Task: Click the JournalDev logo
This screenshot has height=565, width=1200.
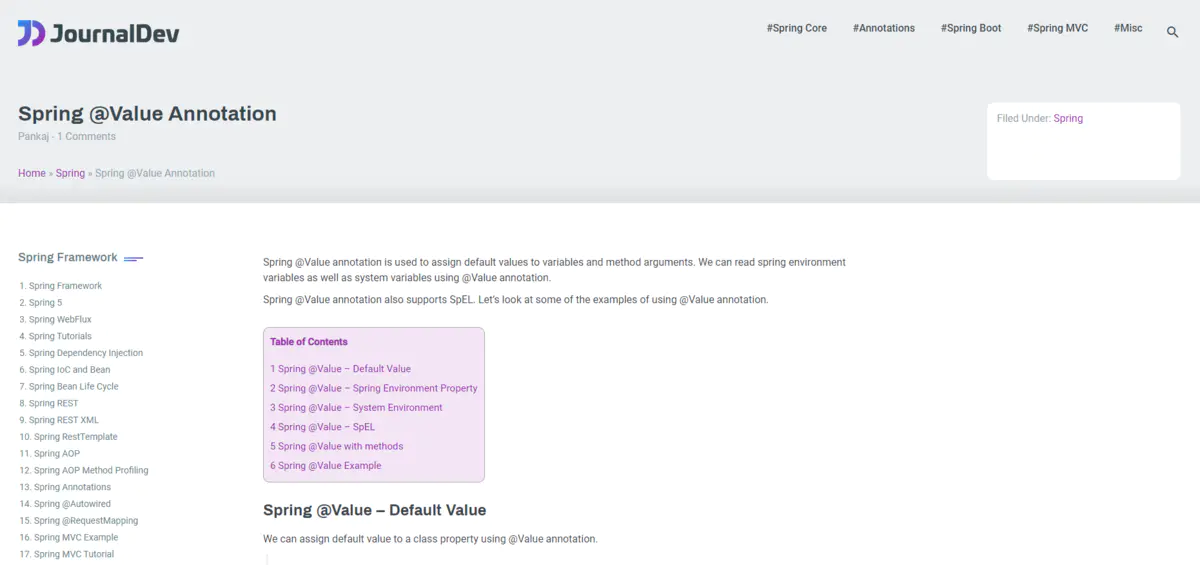Action: pyautogui.click(x=99, y=33)
